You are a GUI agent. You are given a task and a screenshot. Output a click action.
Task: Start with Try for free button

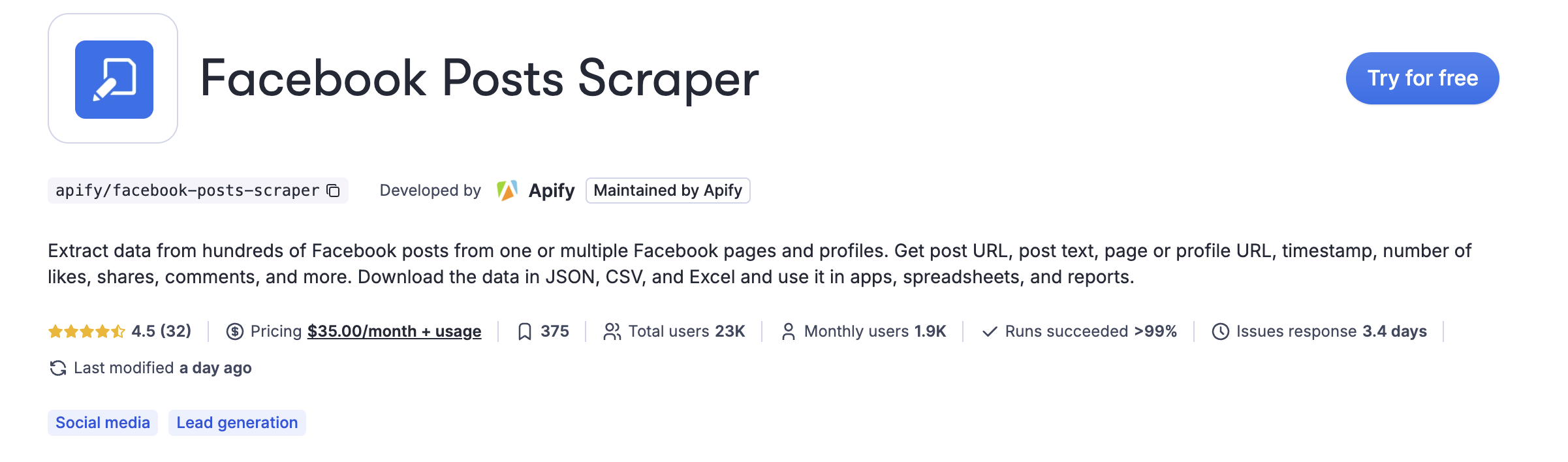[x=1422, y=78]
